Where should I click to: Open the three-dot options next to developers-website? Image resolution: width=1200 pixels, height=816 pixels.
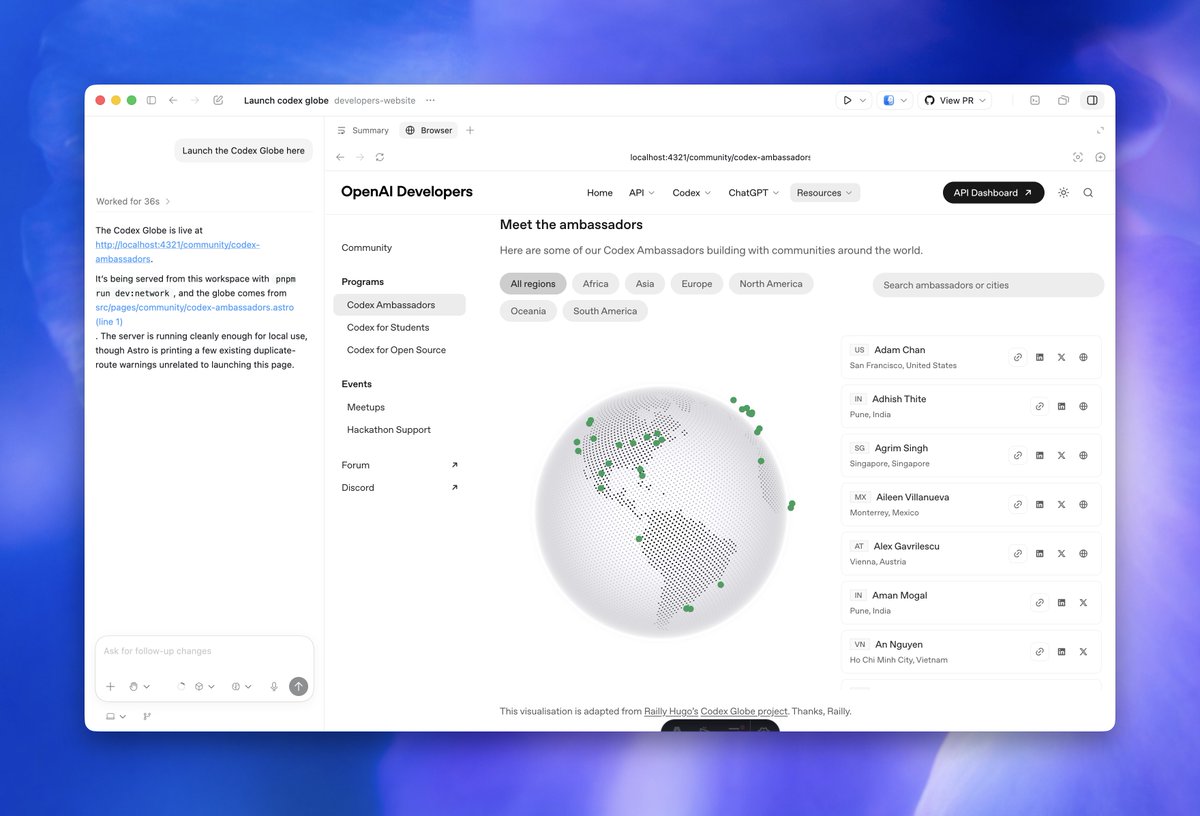pos(430,100)
